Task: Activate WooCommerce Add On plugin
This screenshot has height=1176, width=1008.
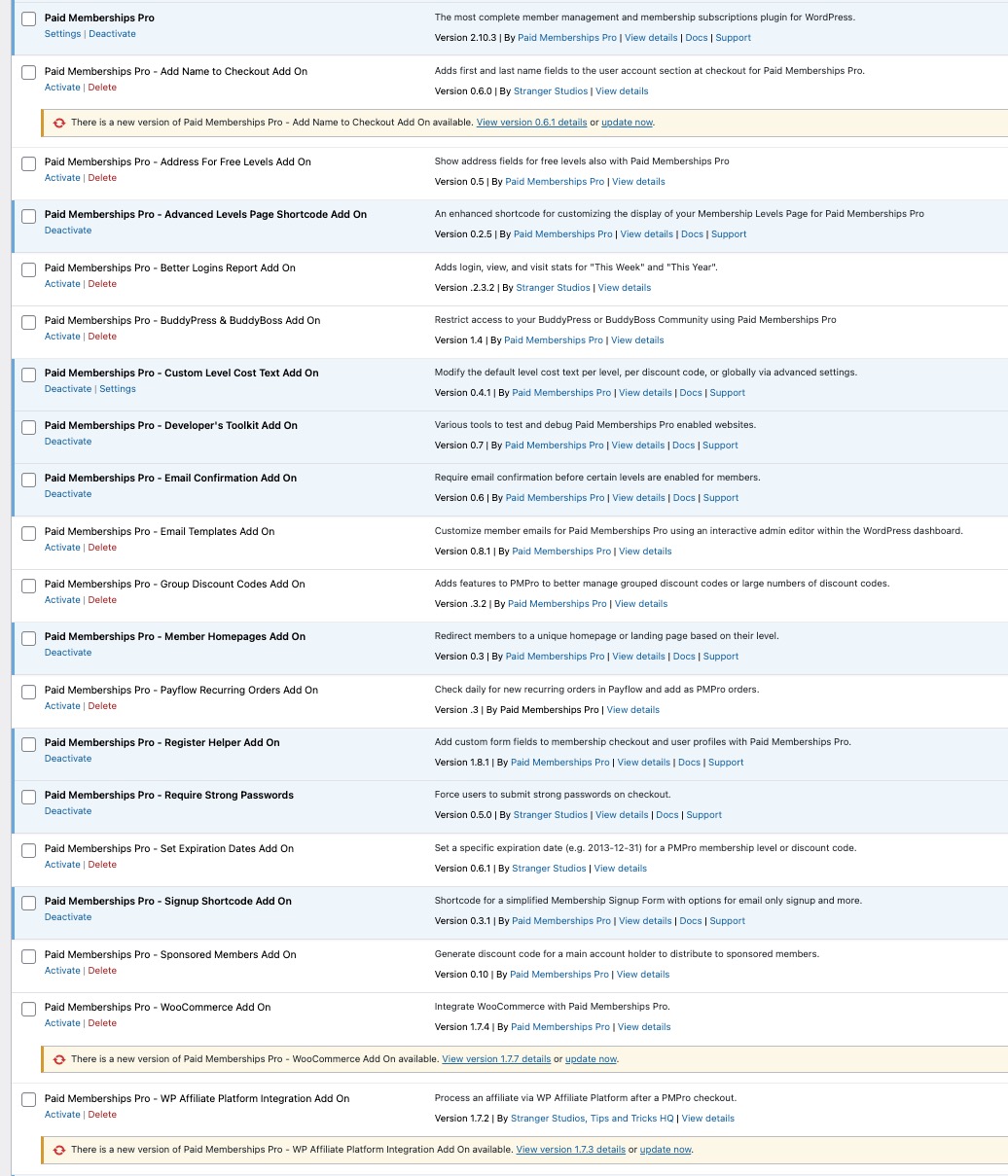Action: tap(62, 1023)
